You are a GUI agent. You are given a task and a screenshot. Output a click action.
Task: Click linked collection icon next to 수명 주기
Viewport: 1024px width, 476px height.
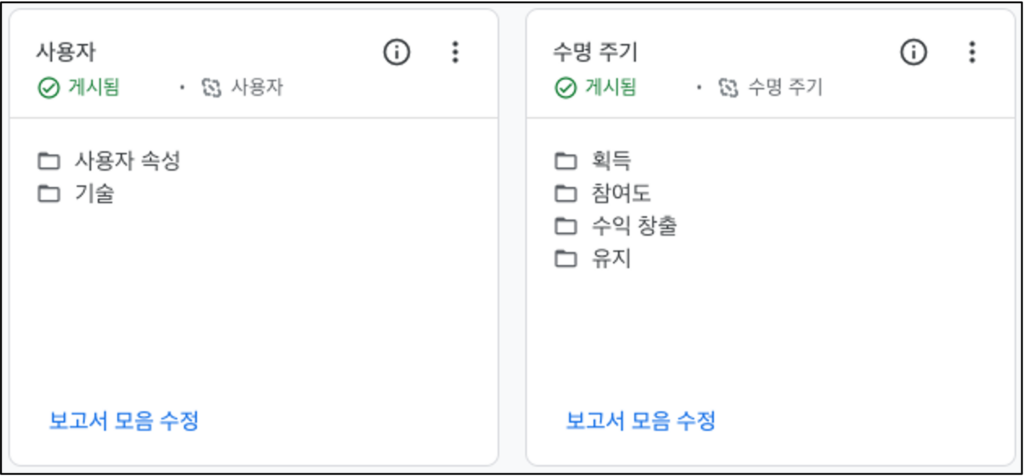728,88
